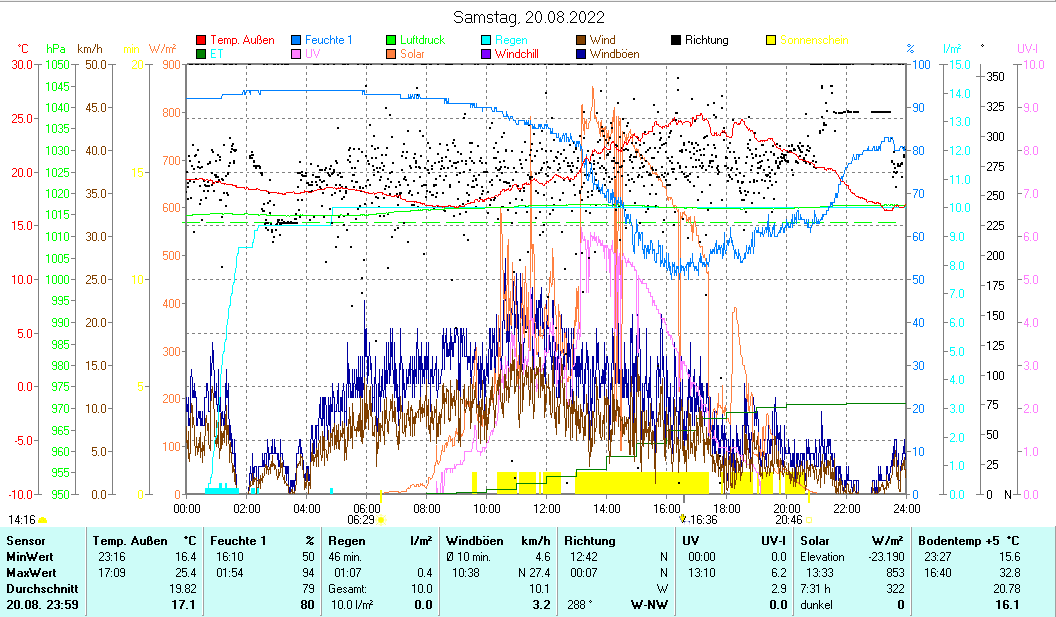Image resolution: width=1056 pixels, height=617 pixels.
Task: Click the red Temp. Außen legend swatch
Action: 201,40
